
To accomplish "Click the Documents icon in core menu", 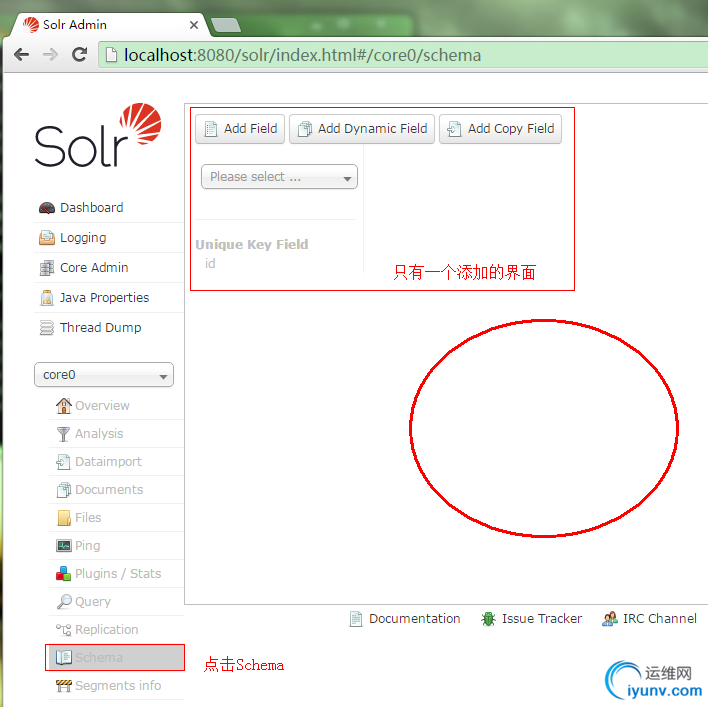I will pyautogui.click(x=64, y=490).
